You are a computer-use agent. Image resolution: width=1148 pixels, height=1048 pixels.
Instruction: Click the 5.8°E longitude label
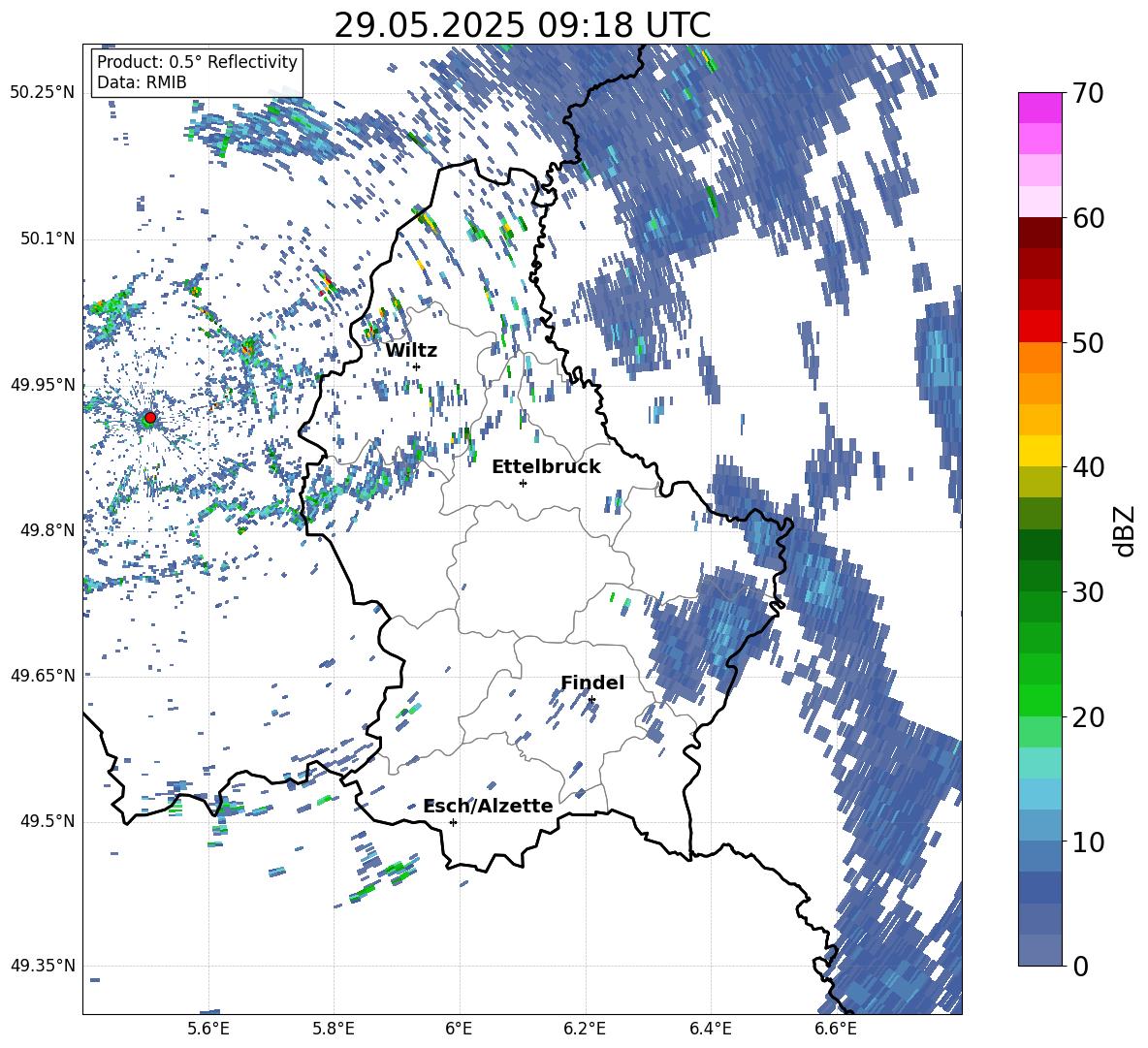(334, 1029)
